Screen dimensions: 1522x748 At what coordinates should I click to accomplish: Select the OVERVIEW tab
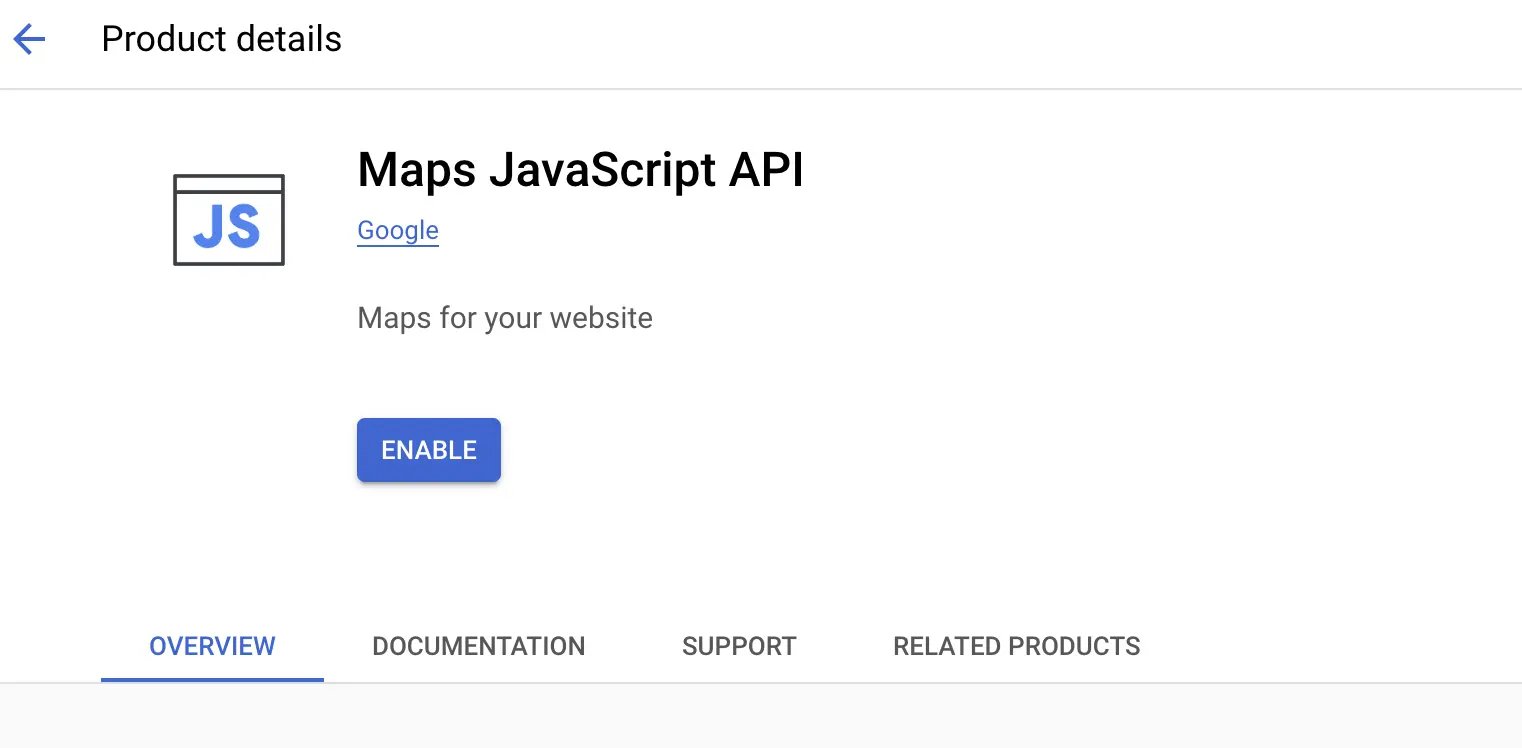(x=211, y=646)
